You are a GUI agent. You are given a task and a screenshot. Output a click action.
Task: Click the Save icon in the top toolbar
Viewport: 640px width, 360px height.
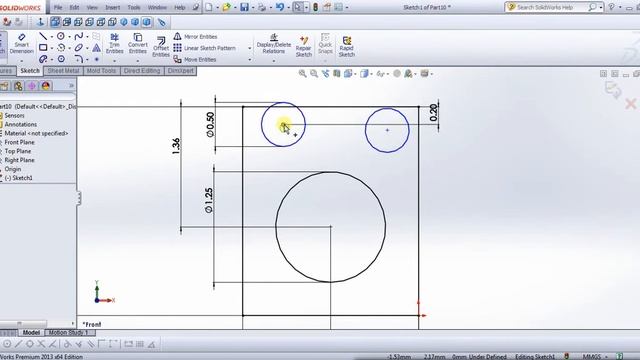pos(244,7)
